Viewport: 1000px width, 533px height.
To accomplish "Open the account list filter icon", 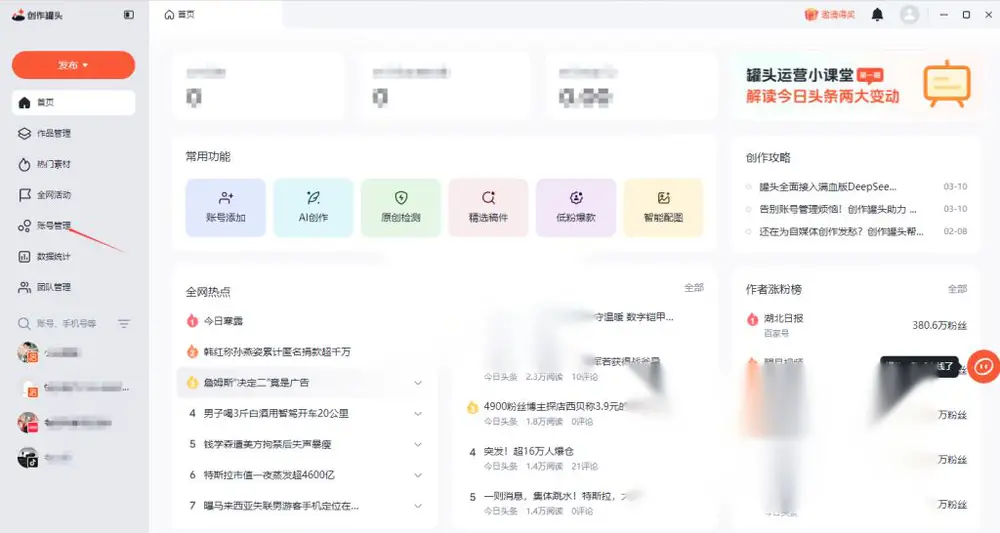I will [x=124, y=324].
